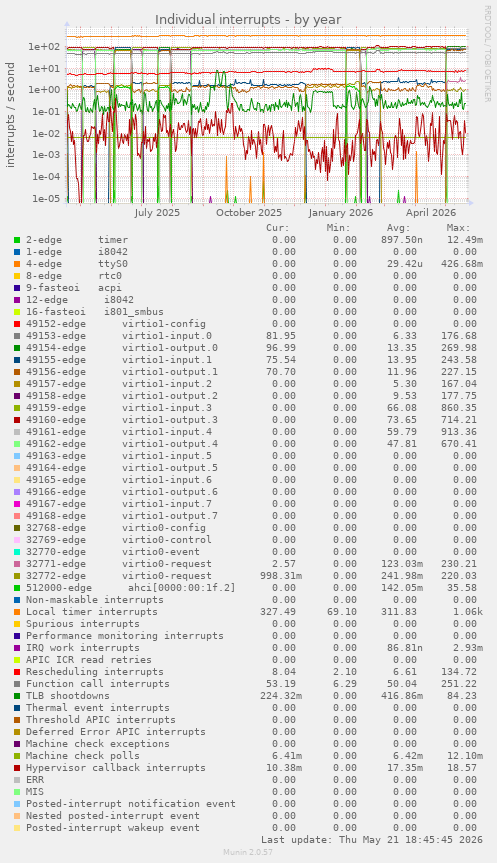Click the orange 4-edge ttyS0 color swatch

click(17, 264)
